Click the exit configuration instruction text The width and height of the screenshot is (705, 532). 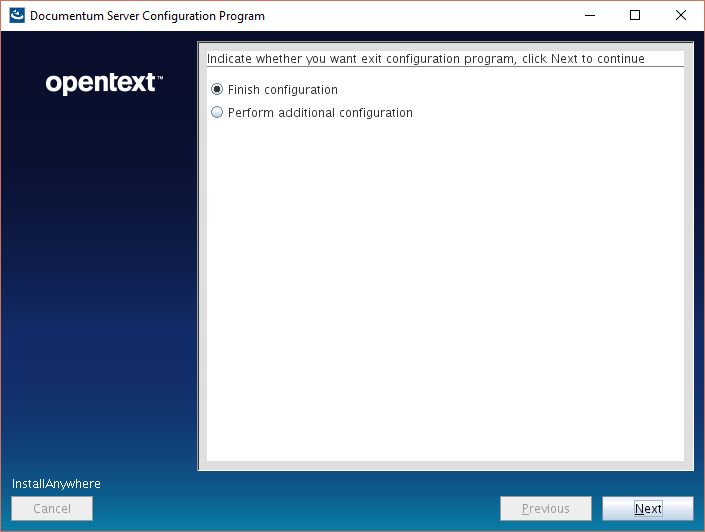tap(425, 59)
